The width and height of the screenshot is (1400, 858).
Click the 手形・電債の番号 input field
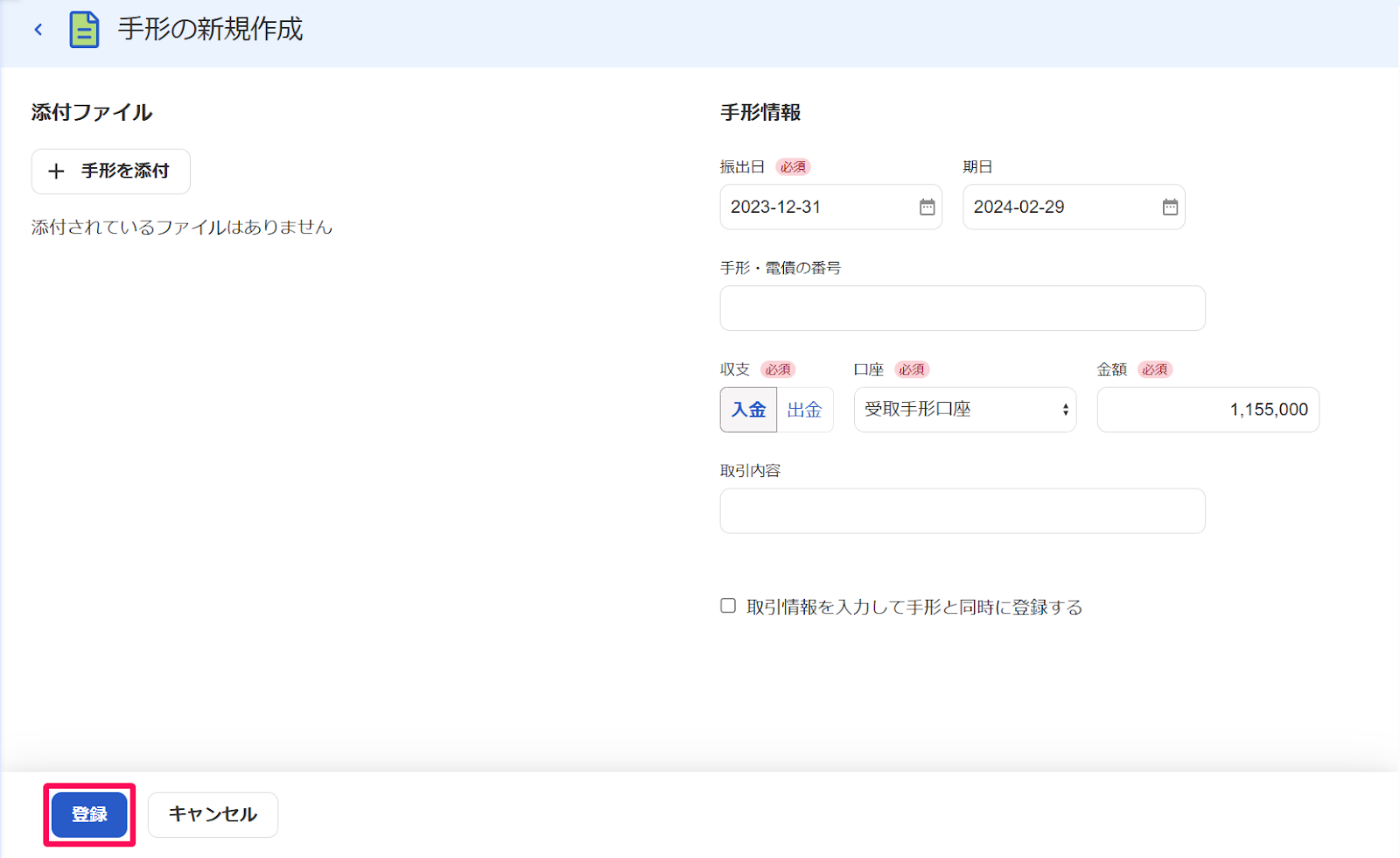pyautogui.click(x=962, y=308)
